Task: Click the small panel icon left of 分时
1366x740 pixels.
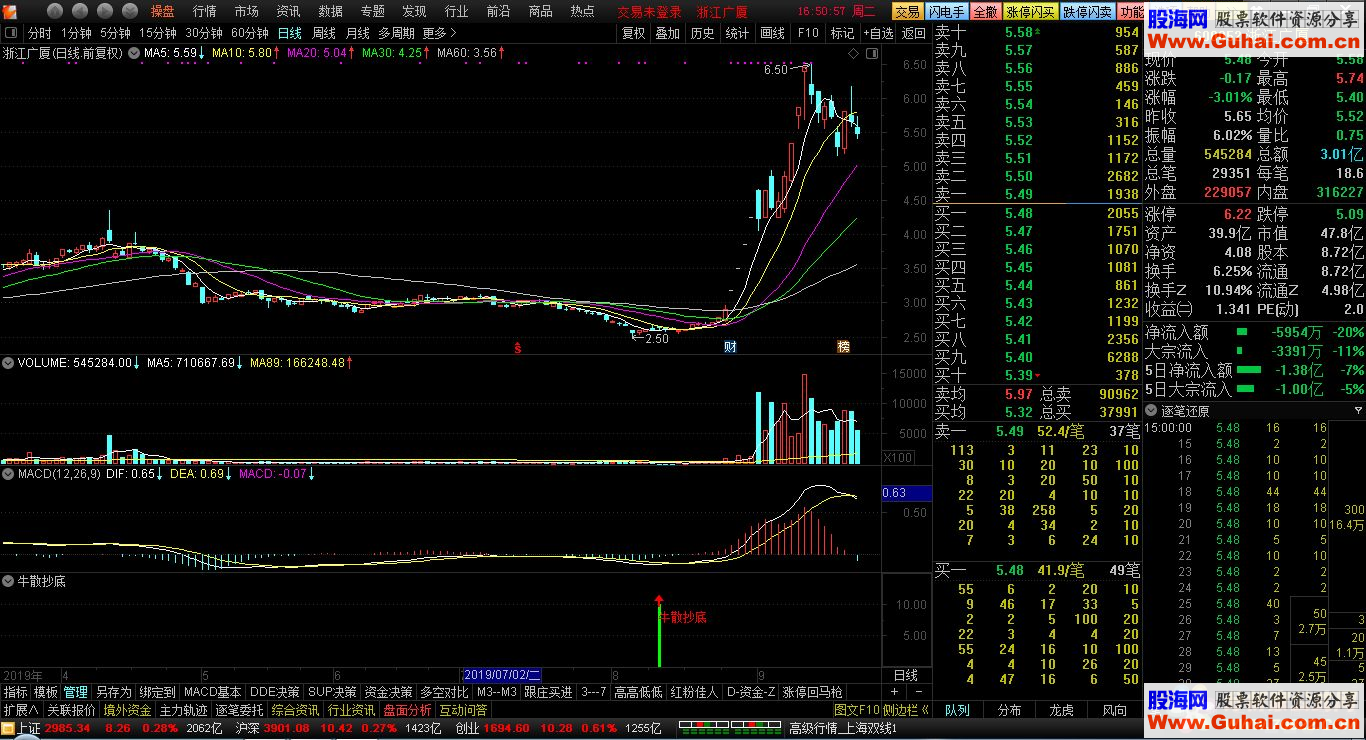Action: pyautogui.click(x=12, y=33)
